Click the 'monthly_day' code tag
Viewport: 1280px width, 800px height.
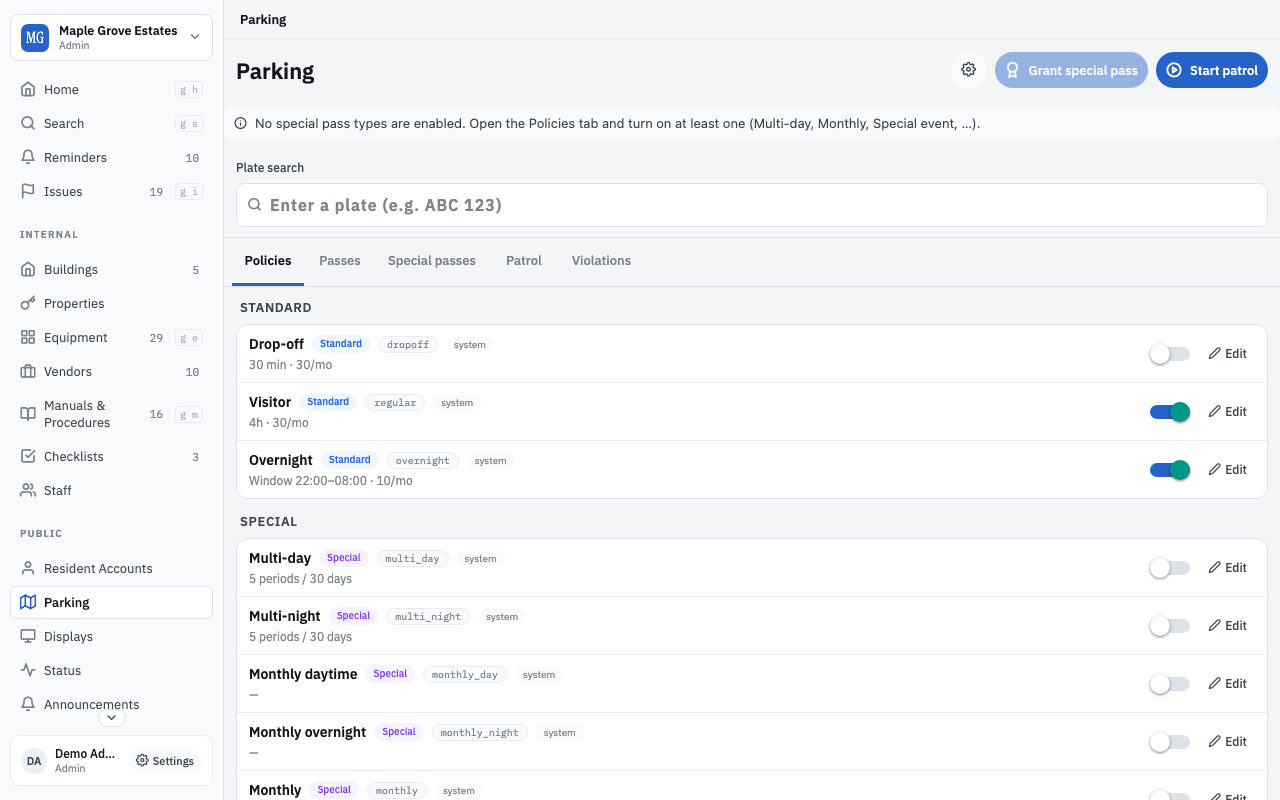point(465,675)
